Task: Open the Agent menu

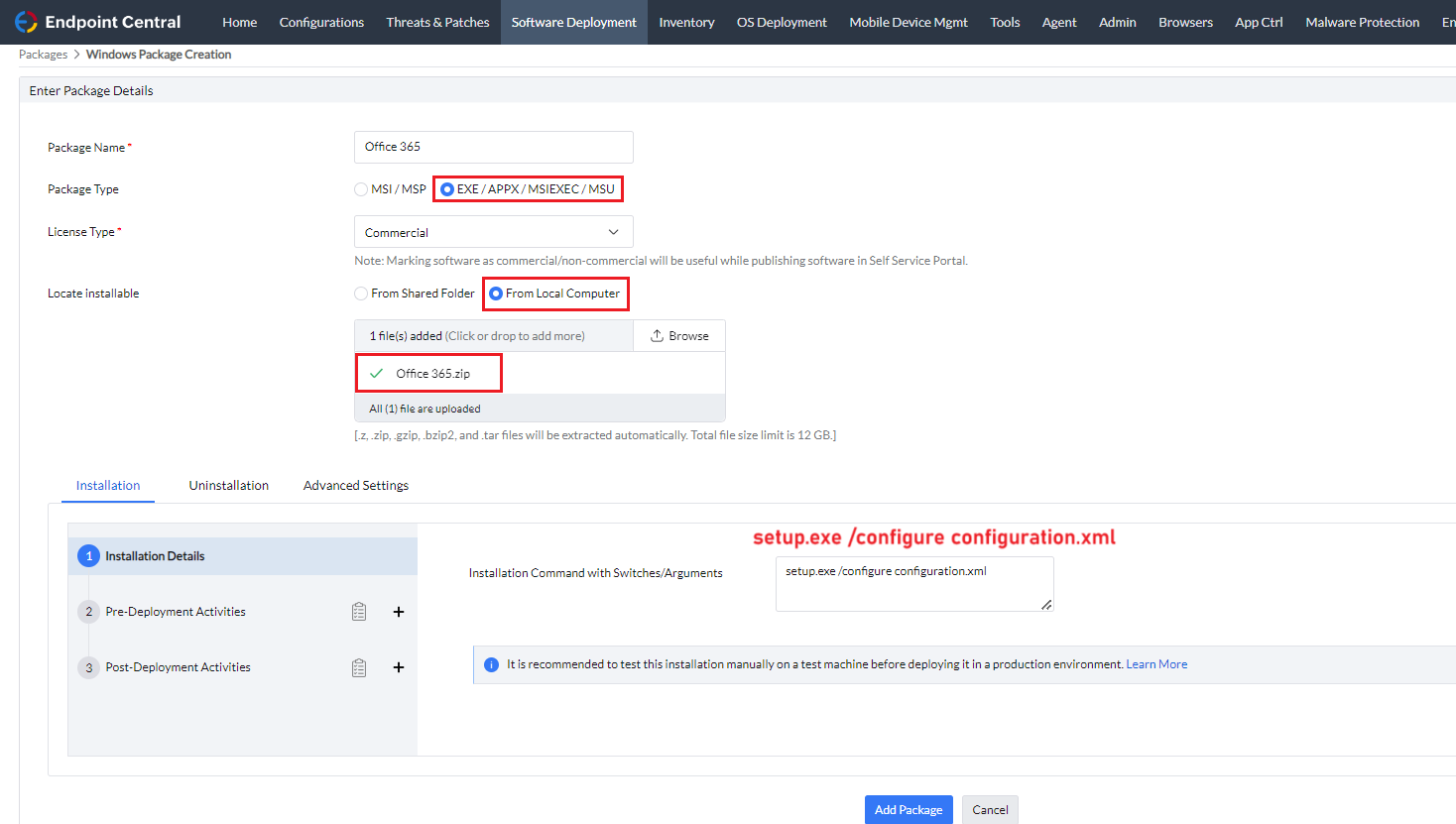Action: (x=1059, y=22)
